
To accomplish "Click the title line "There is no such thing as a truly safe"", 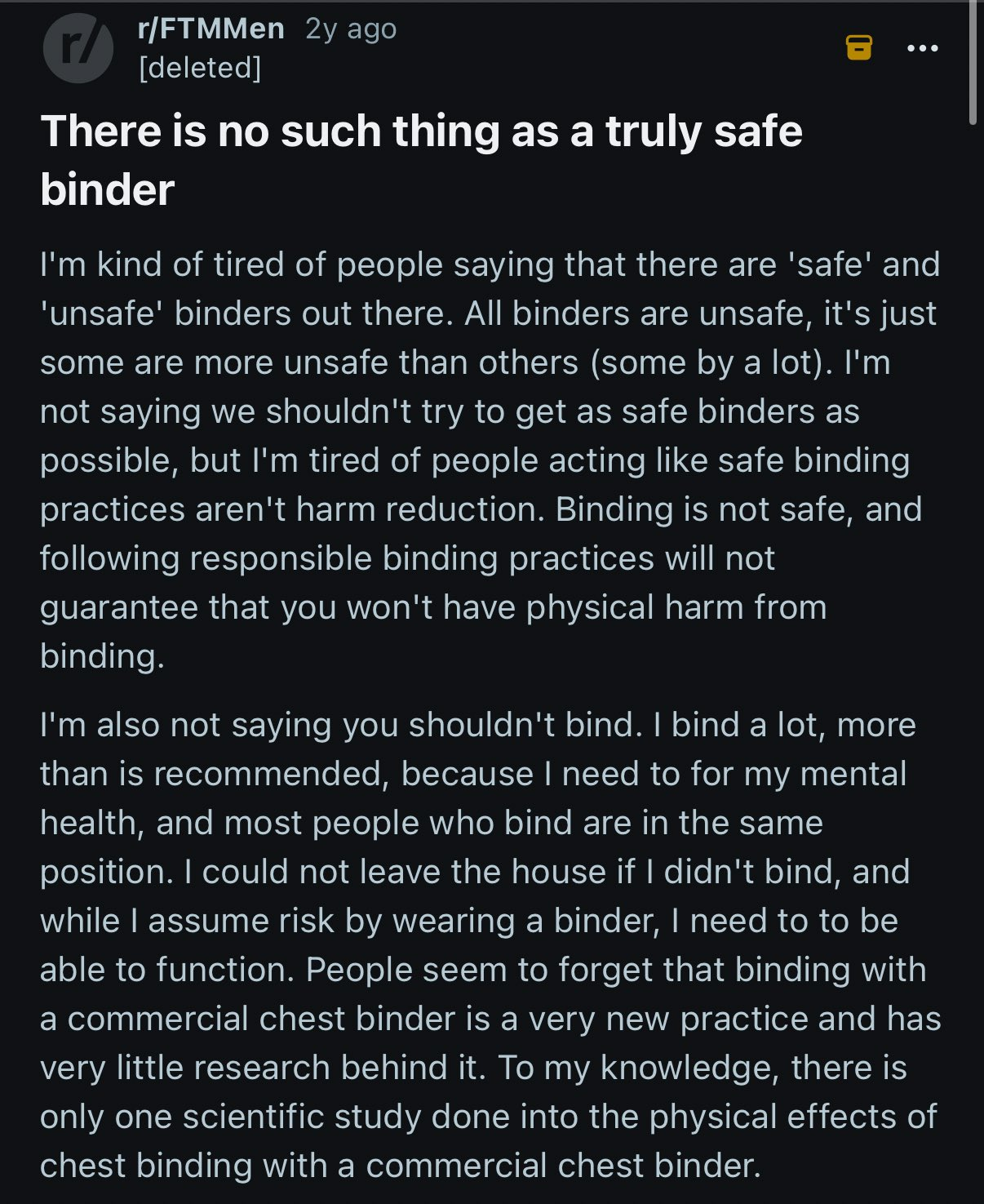I will pos(421,131).
